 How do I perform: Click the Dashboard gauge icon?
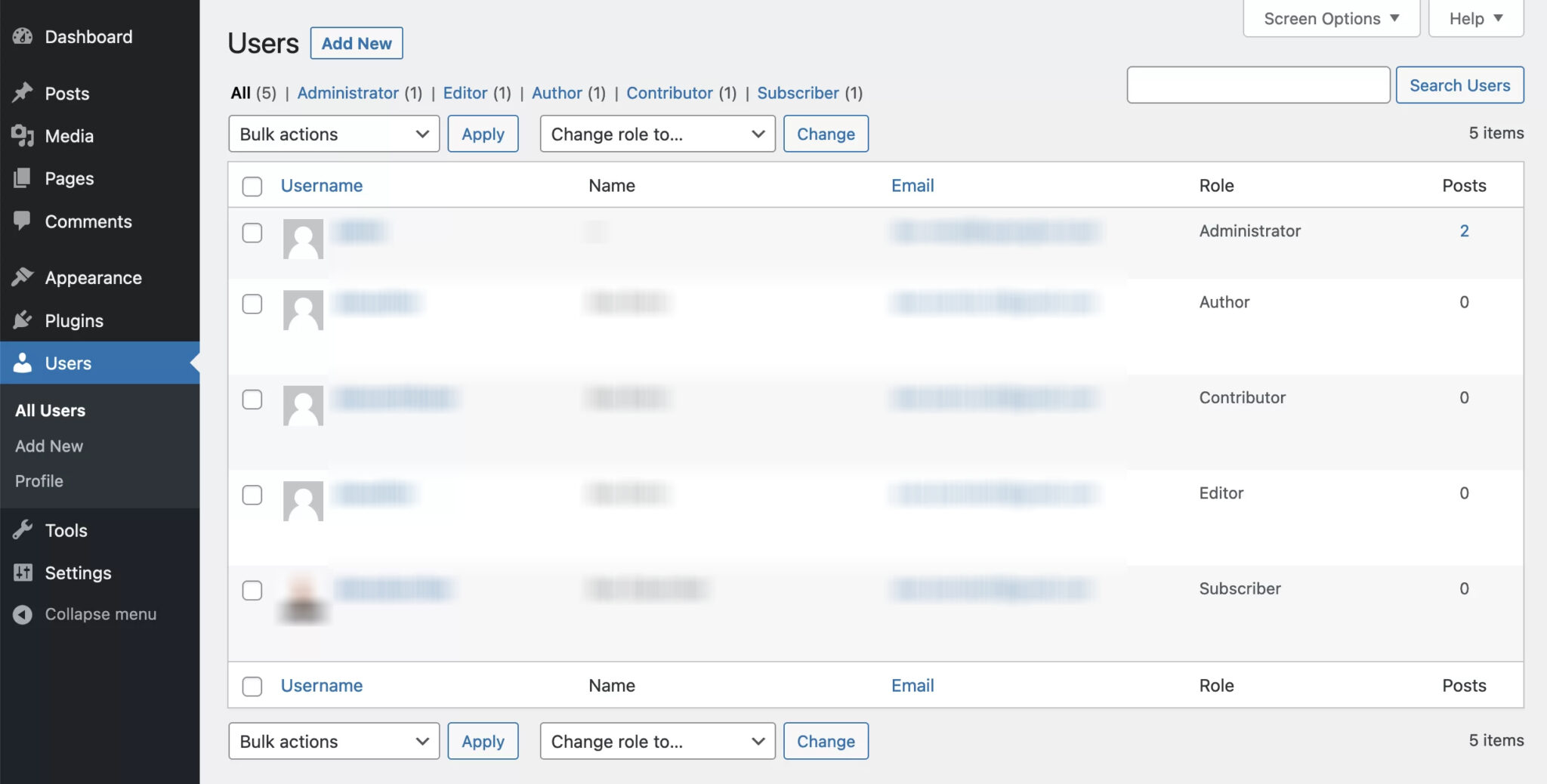pos(23,36)
